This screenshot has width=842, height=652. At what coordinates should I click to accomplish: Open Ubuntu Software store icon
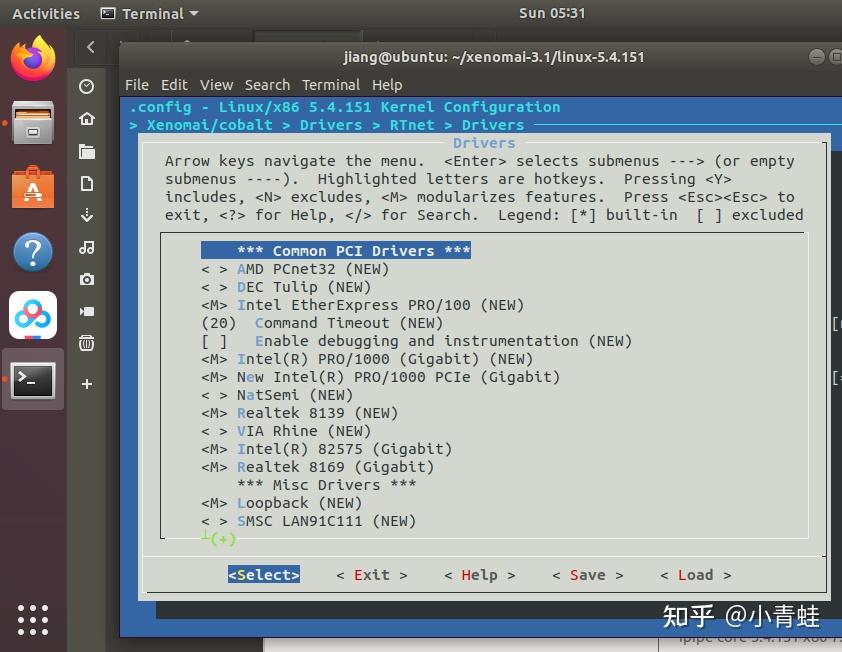[33, 187]
